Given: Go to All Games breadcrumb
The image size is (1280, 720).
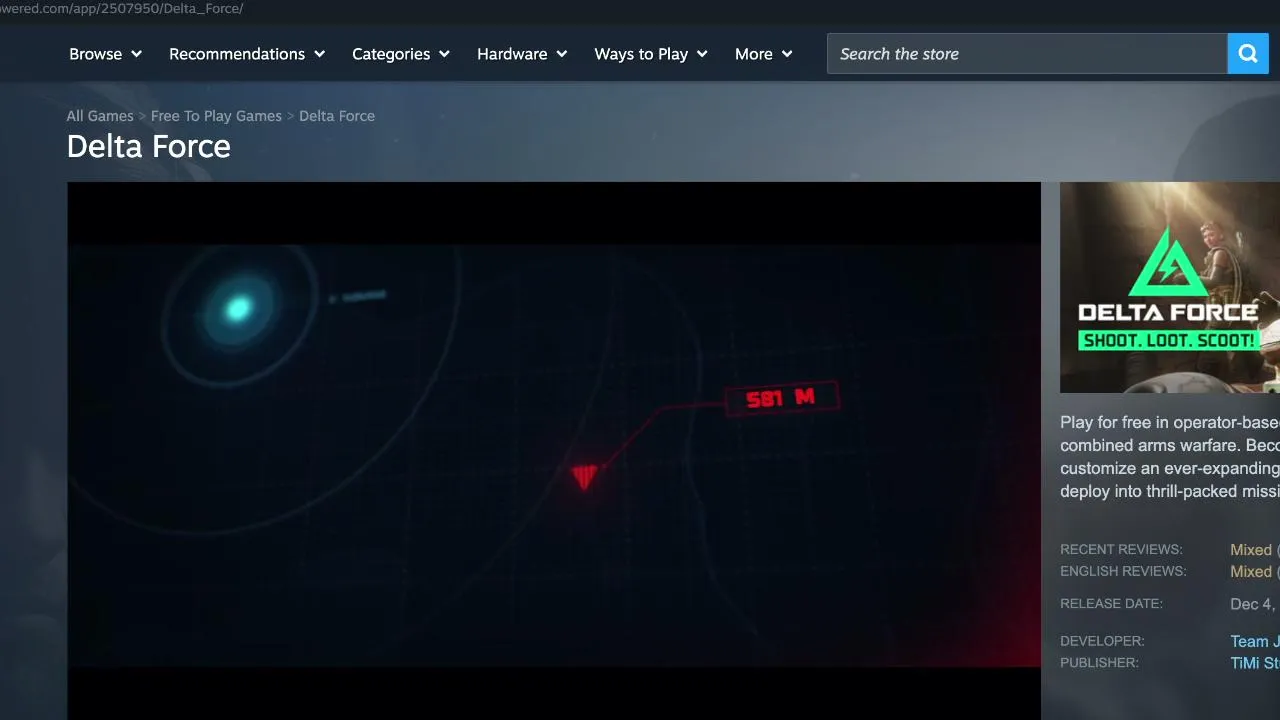Looking at the screenshot, I should (x=100, y=116).
